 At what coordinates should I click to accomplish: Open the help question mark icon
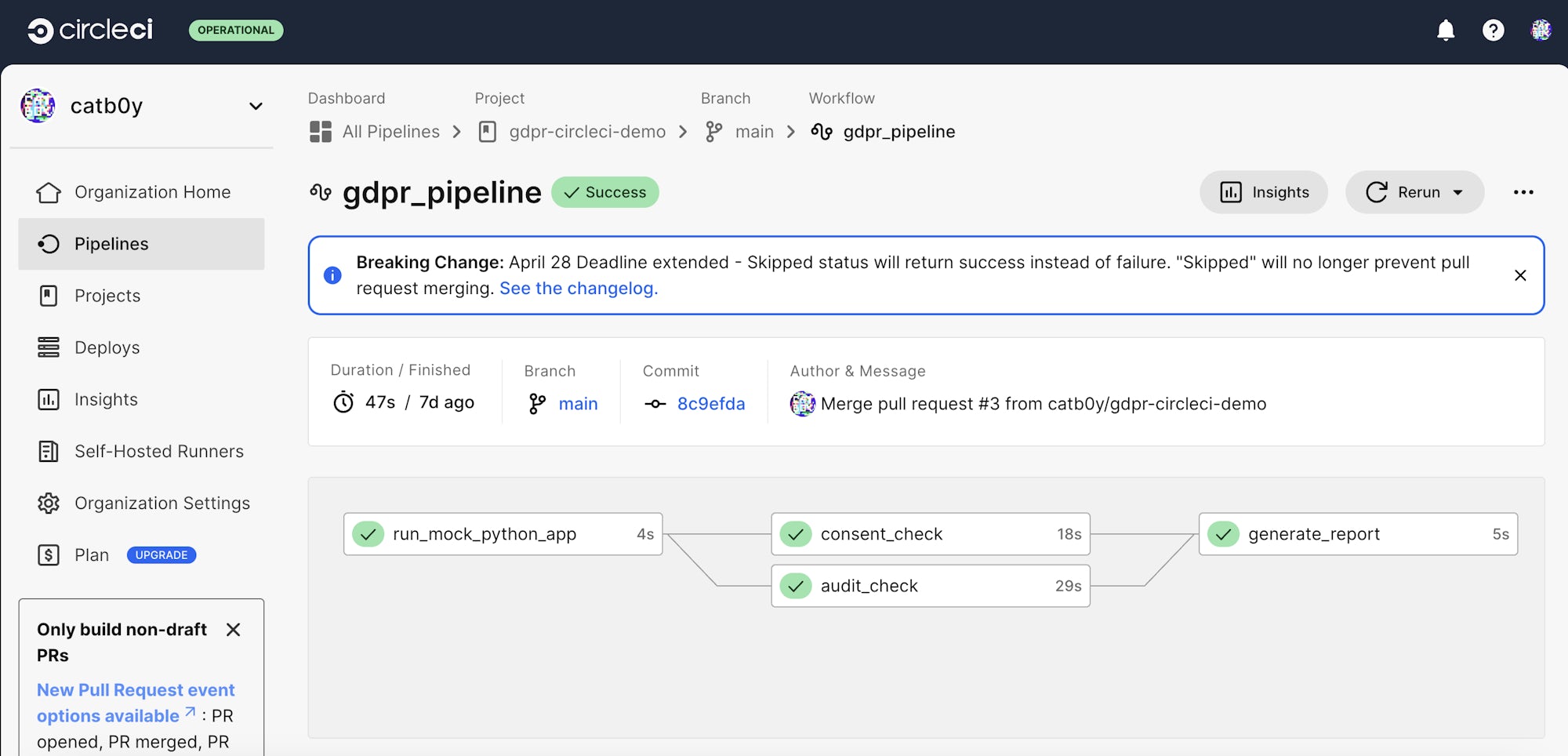1494,31
